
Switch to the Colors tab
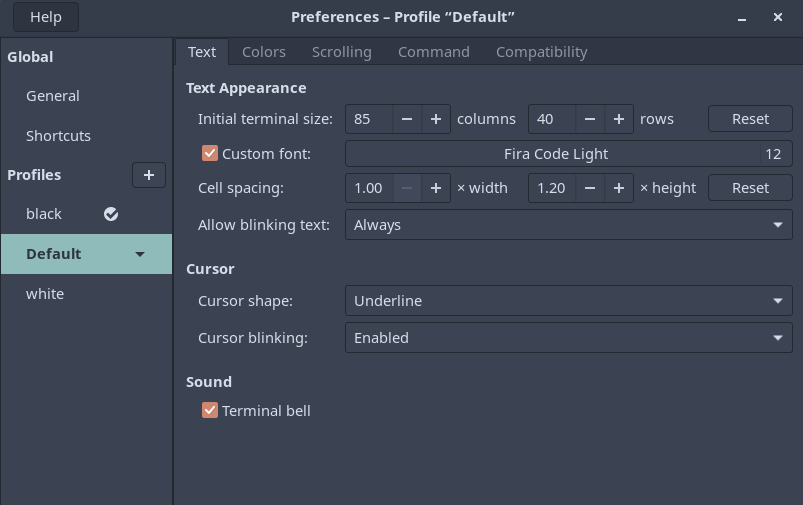(x=264, y=52)
